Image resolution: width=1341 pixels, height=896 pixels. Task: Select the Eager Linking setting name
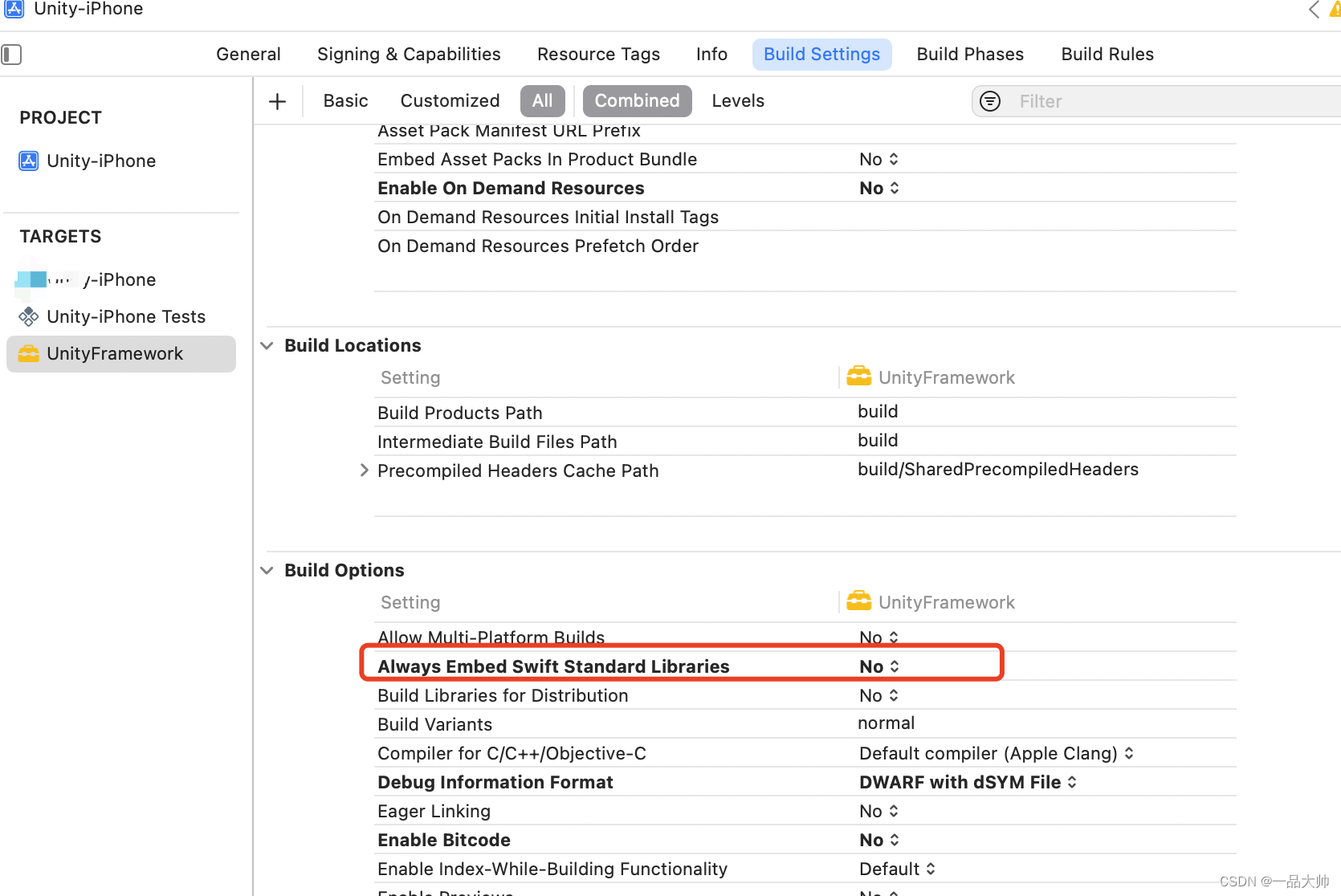[434, 811]
